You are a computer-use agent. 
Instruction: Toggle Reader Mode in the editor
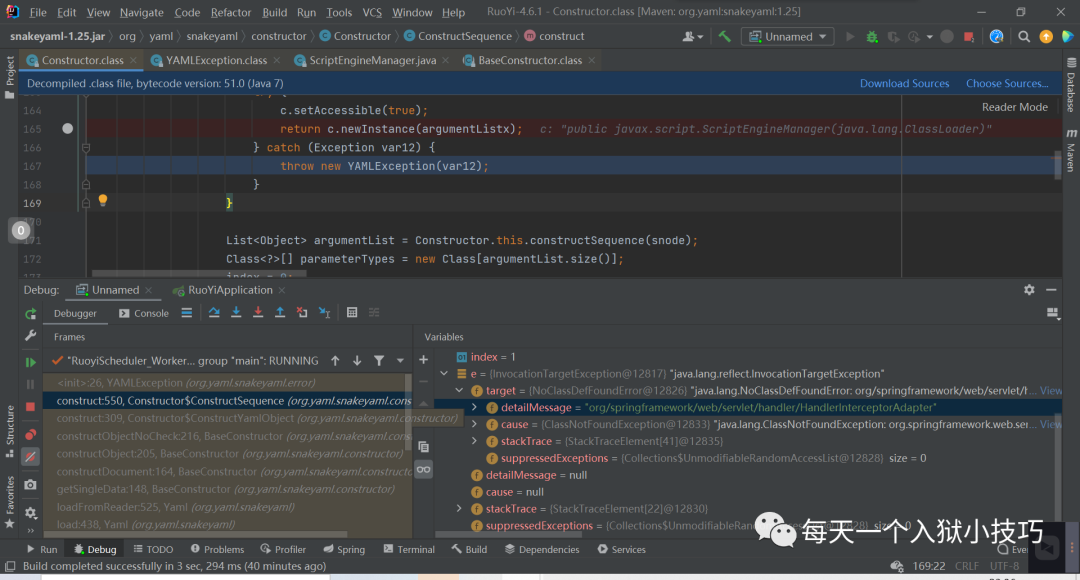[x=1015, y=107]
